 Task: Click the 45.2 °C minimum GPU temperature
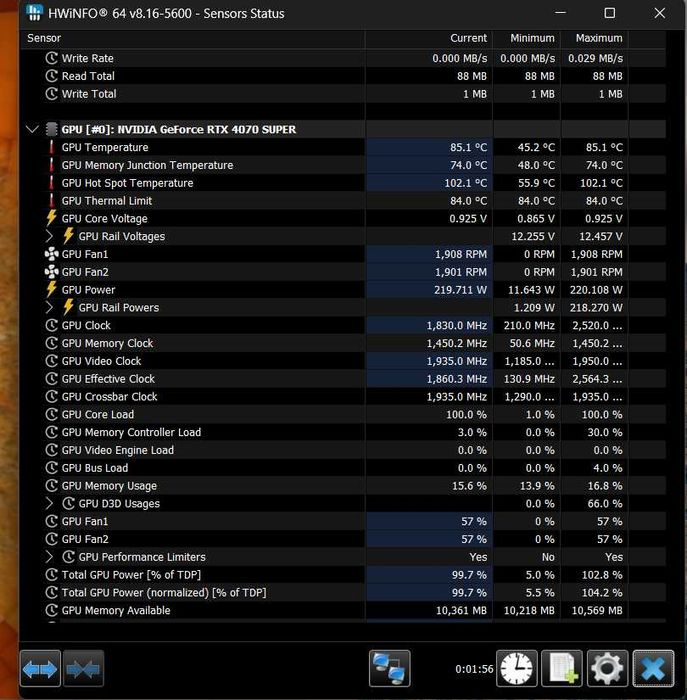click(x=536, y=147)
